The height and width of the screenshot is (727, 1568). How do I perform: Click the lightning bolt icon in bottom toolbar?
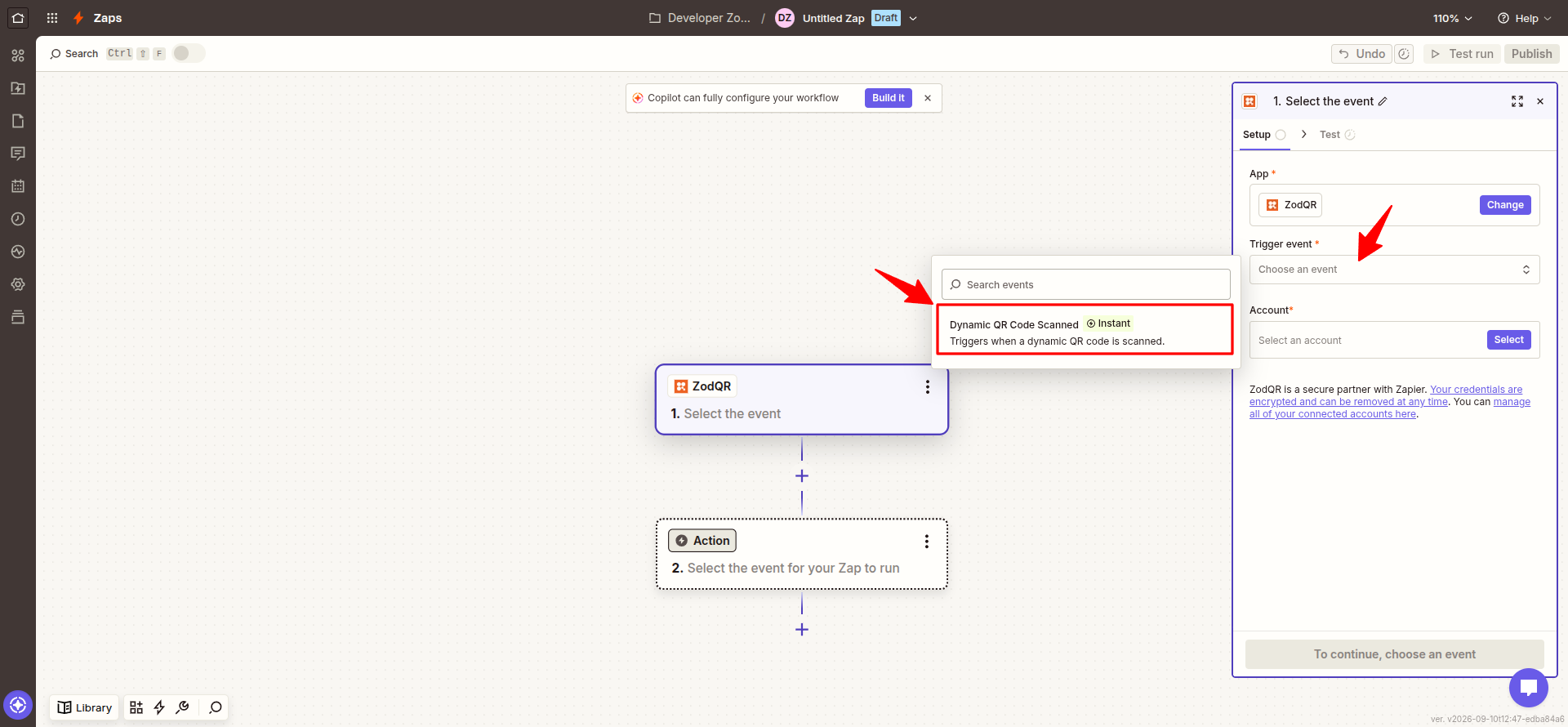159,707
